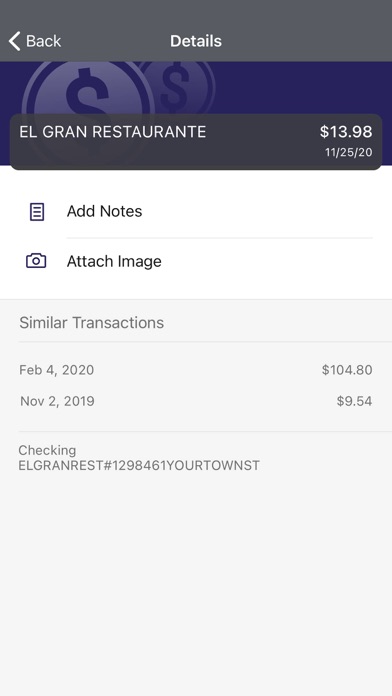This screenshot has width=392, height=696.
Task: Go back using the Back label
Action: pyautogui.click(x=43, y=41)
